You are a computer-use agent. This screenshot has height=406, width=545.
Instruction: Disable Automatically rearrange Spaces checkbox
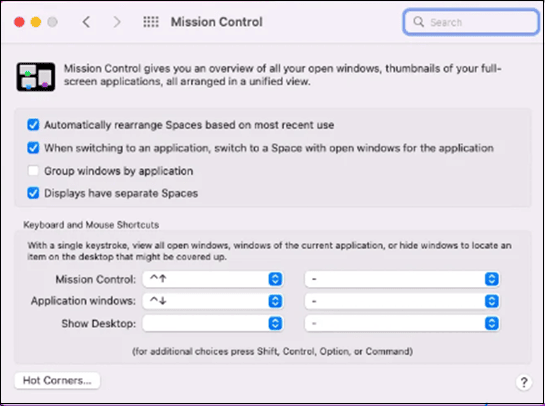tap(33, 125)
